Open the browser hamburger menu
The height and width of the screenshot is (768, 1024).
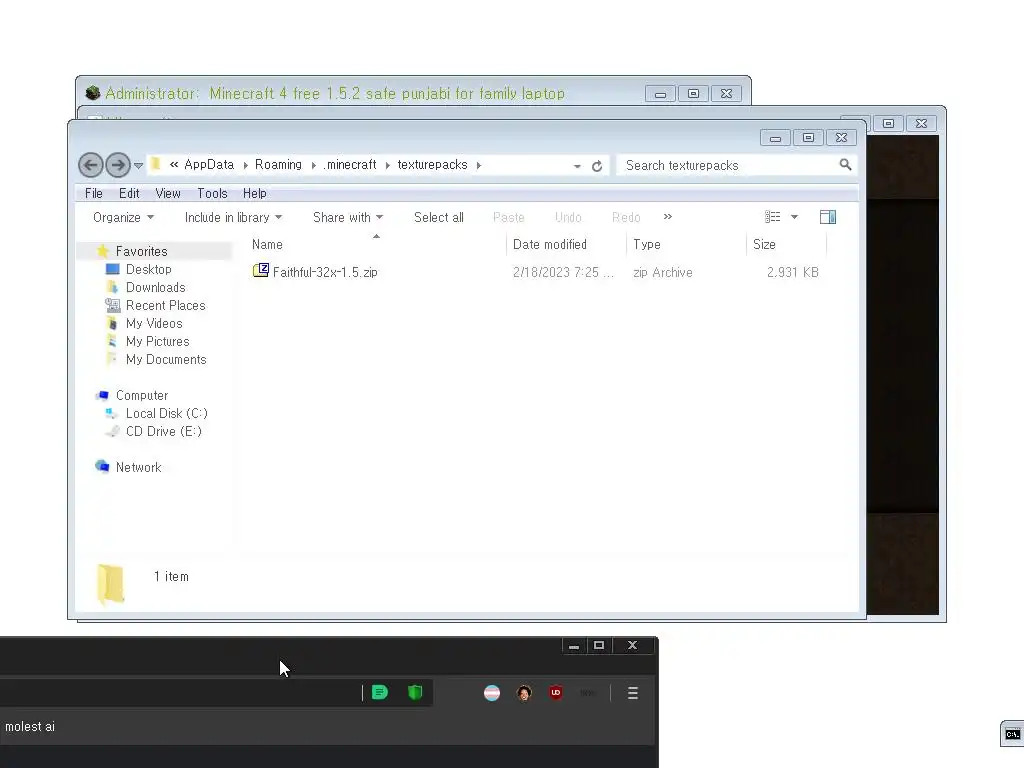[x=633, y=693]
